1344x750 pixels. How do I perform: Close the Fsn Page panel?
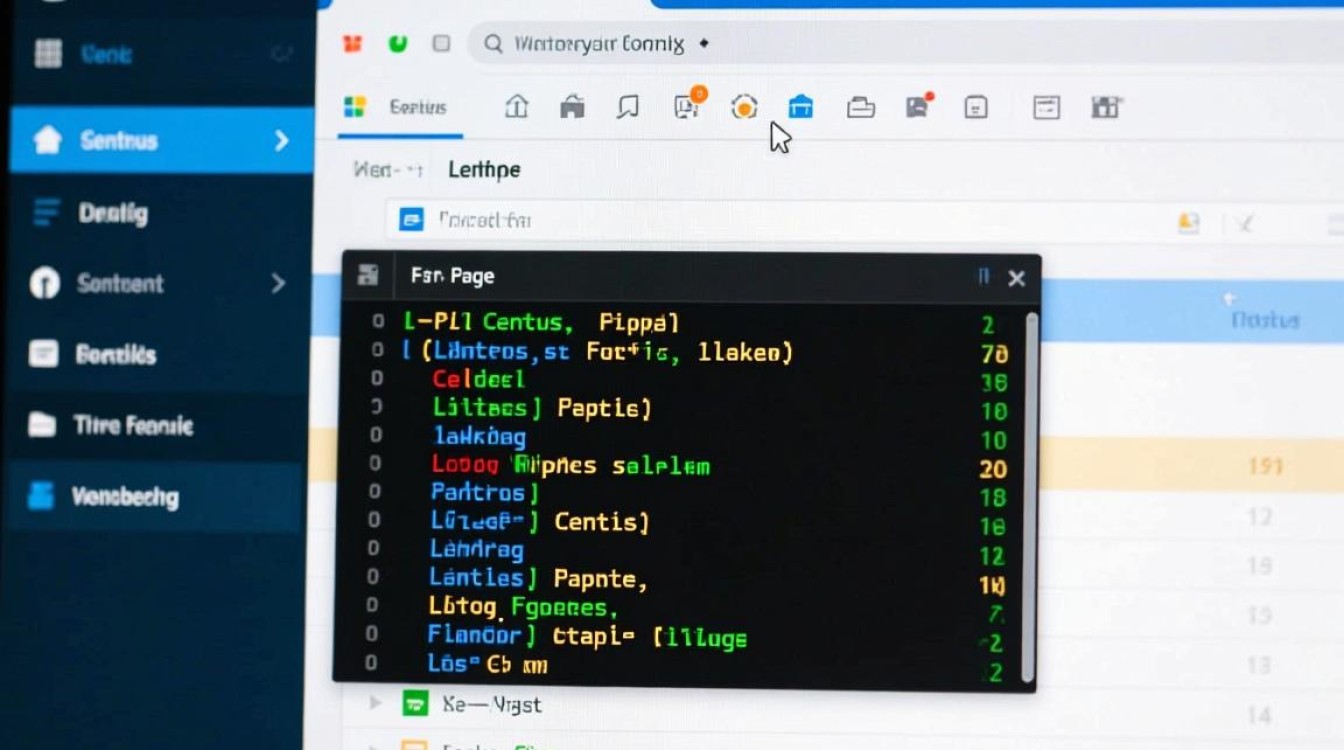tap(1016, 279)
